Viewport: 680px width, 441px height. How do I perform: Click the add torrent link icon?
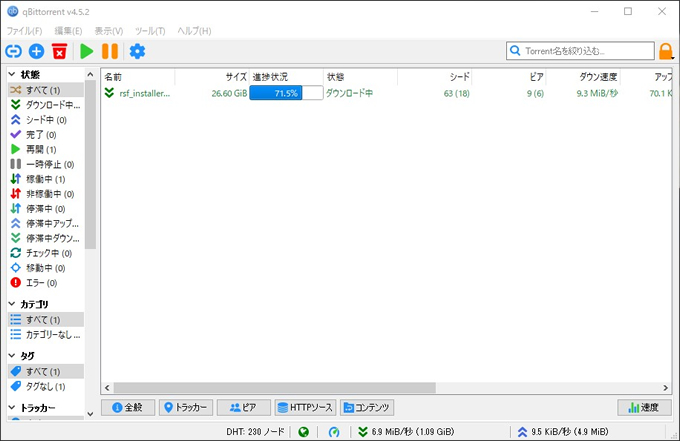click(14, 51)
